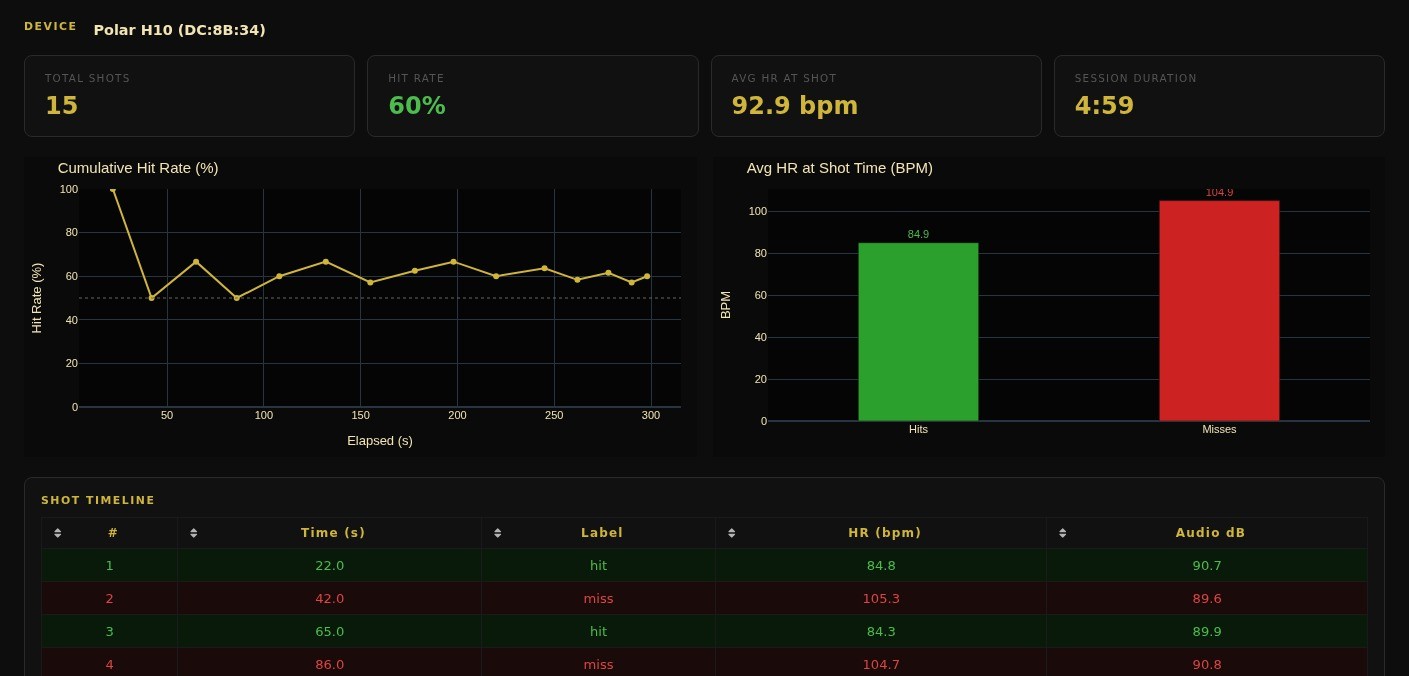The image size is (1409, 676).
Task: Sort by Audio dB arrows icon
Action: click(x=1062, y=533)
